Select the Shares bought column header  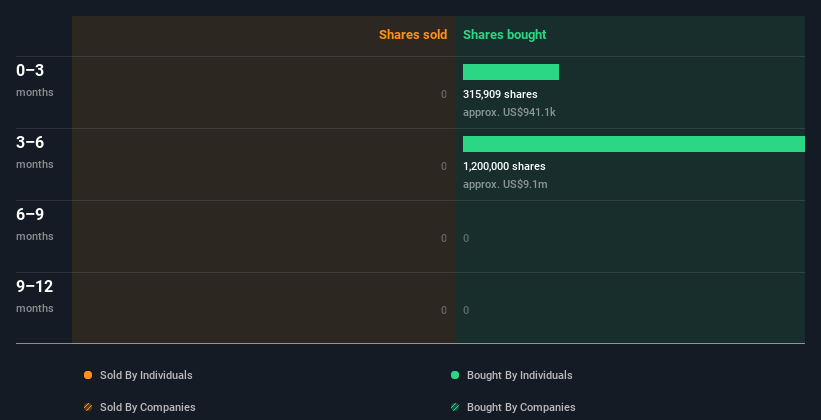click(504, 35)
